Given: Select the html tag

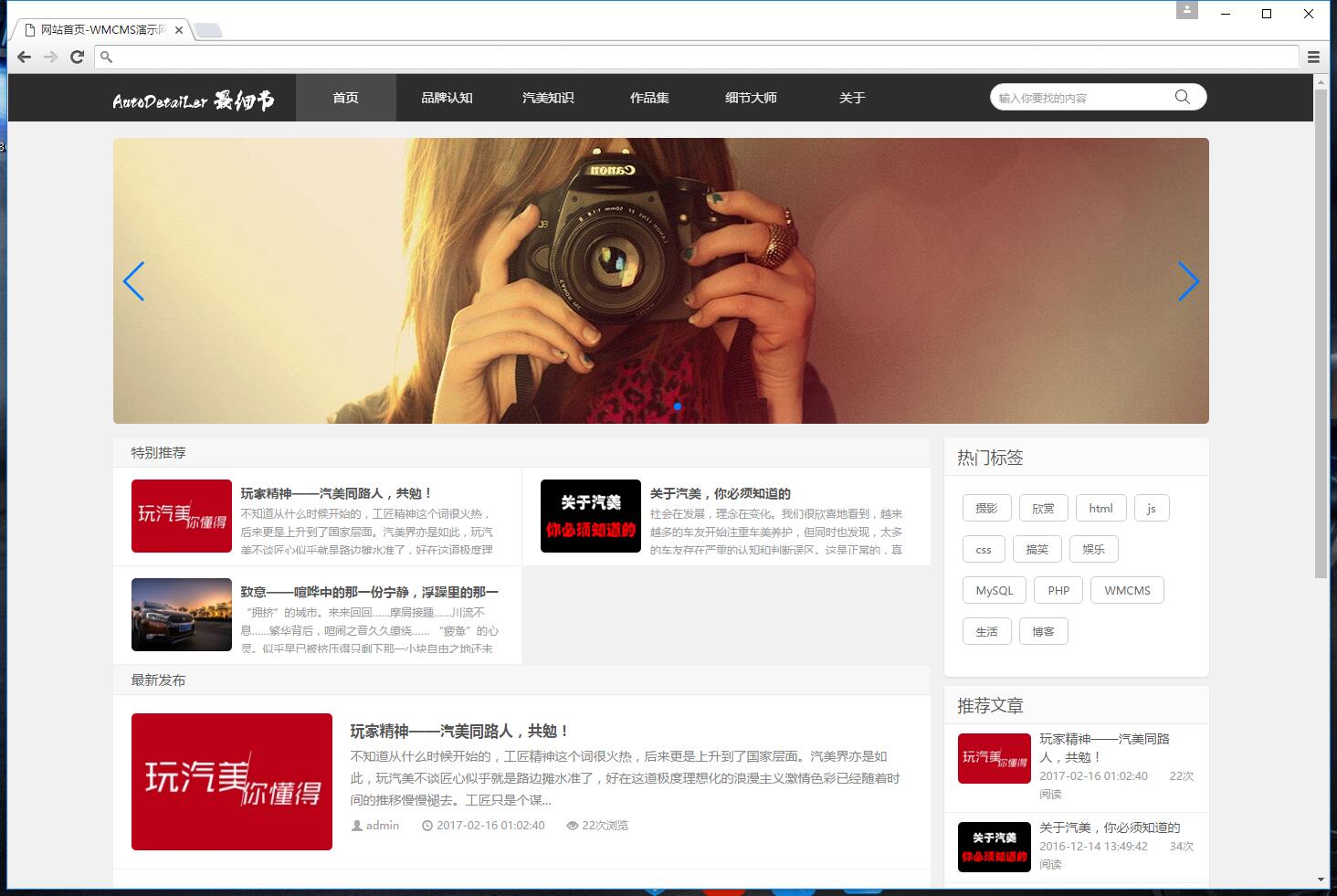Looking at the screenshot, I should [x=1101, y=509].
